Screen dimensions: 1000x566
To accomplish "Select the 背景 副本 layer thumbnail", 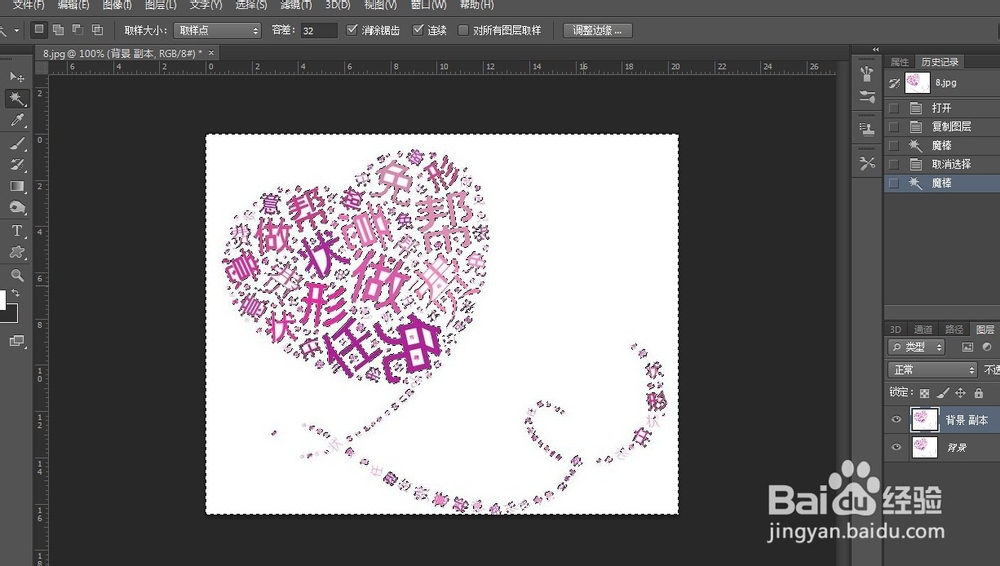I will coord(925,419).
